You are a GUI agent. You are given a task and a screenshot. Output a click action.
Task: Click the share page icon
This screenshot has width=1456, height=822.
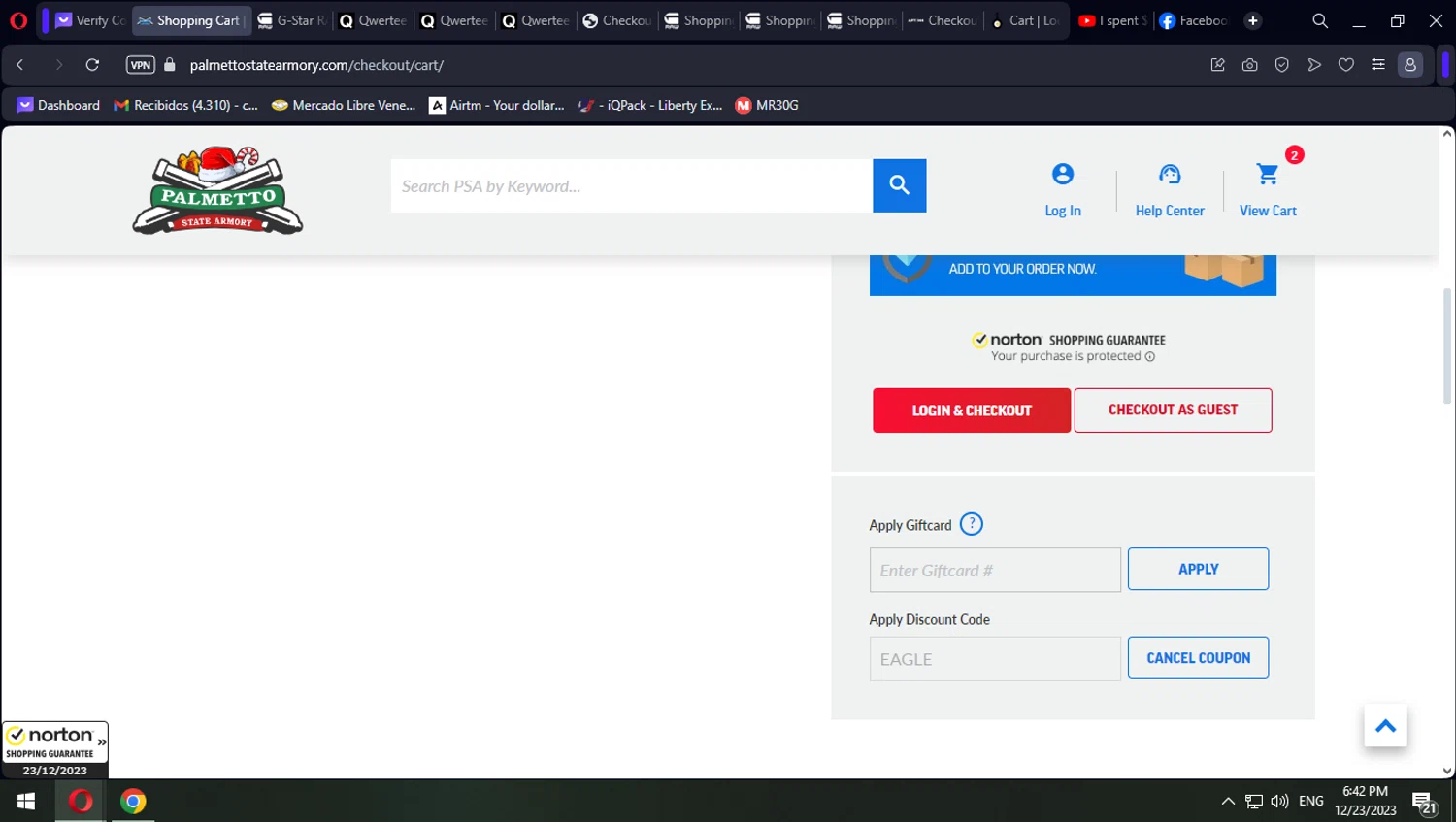(x=1217, y=65)
